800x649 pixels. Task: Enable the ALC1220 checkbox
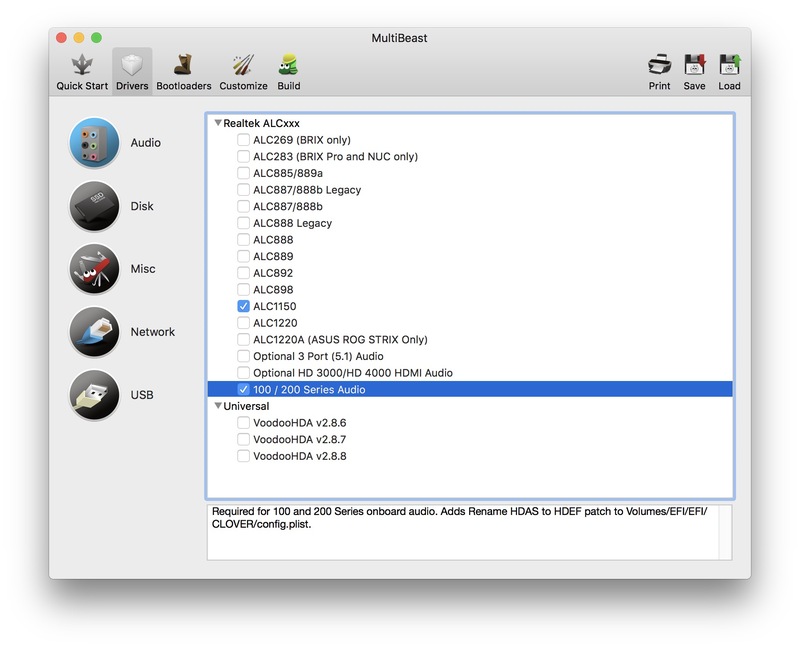[243, 323]
